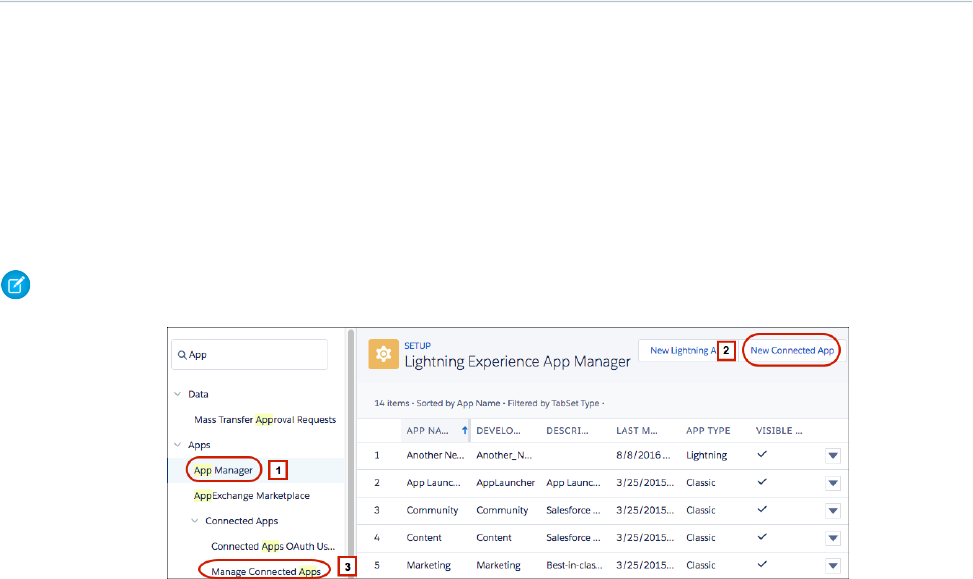This screenshot has height=579, width=973.
Task: Open row menu for Another Ne... app
Action: (833, 456)
